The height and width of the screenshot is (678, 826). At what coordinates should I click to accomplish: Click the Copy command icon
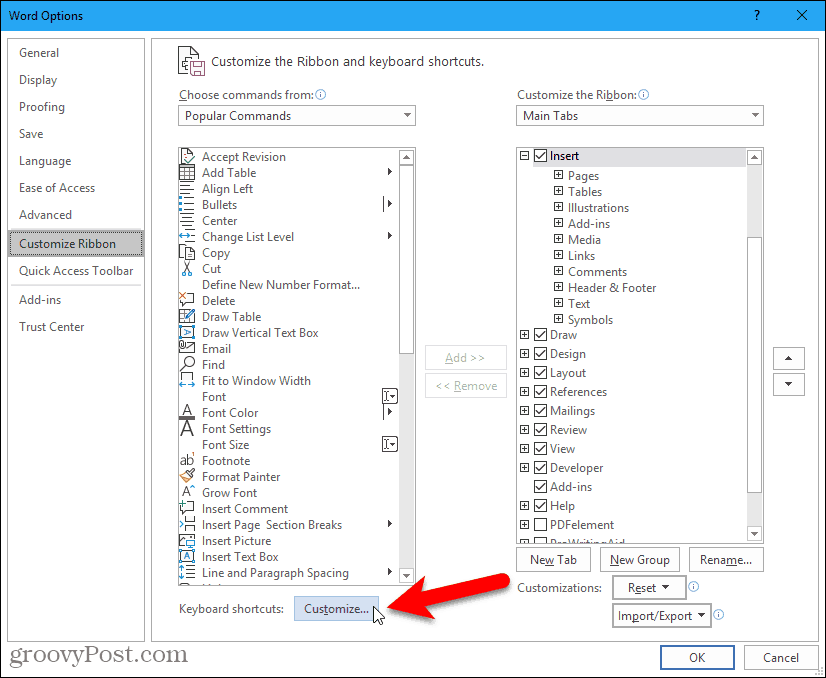pos(187,253)
